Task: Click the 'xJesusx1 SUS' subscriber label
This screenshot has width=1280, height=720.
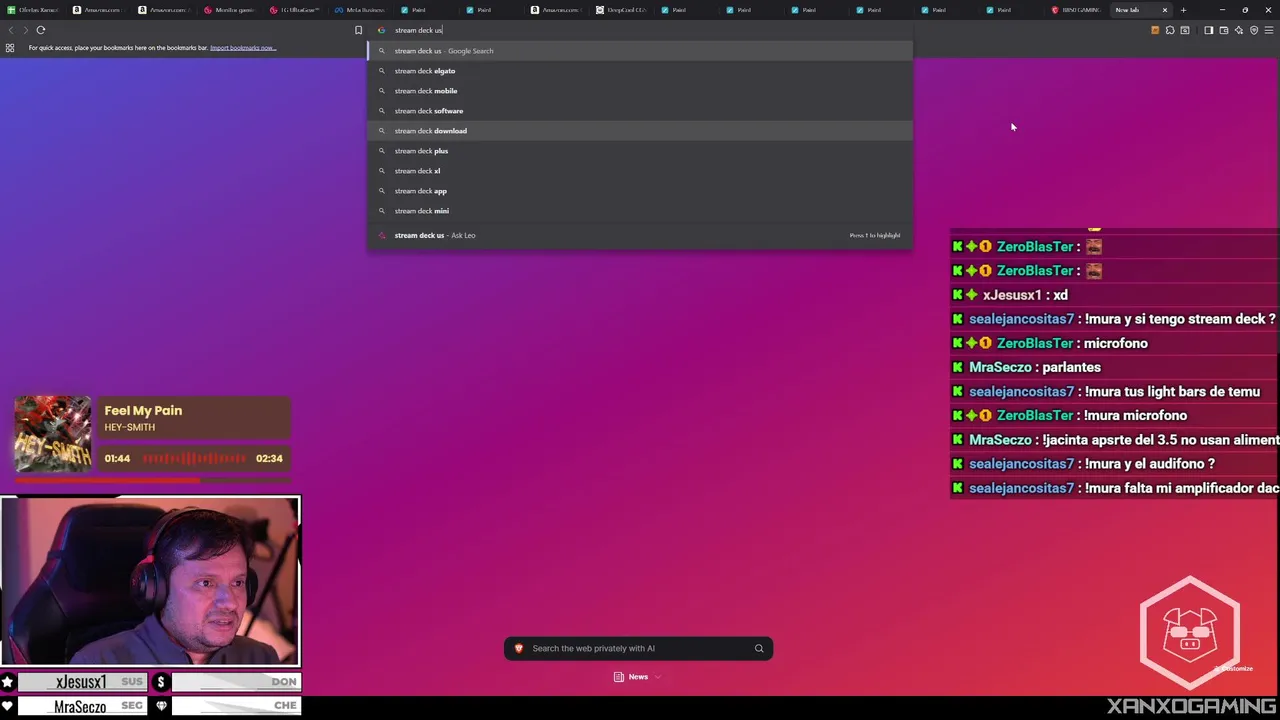Action: click(82, 682)
